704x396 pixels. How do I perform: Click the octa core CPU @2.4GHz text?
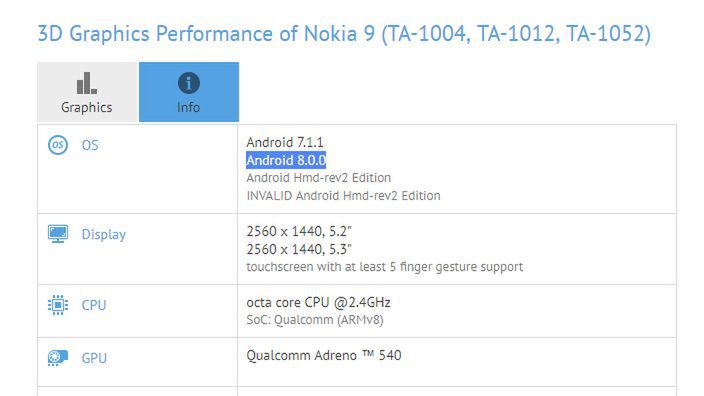[x=318, y=302]
